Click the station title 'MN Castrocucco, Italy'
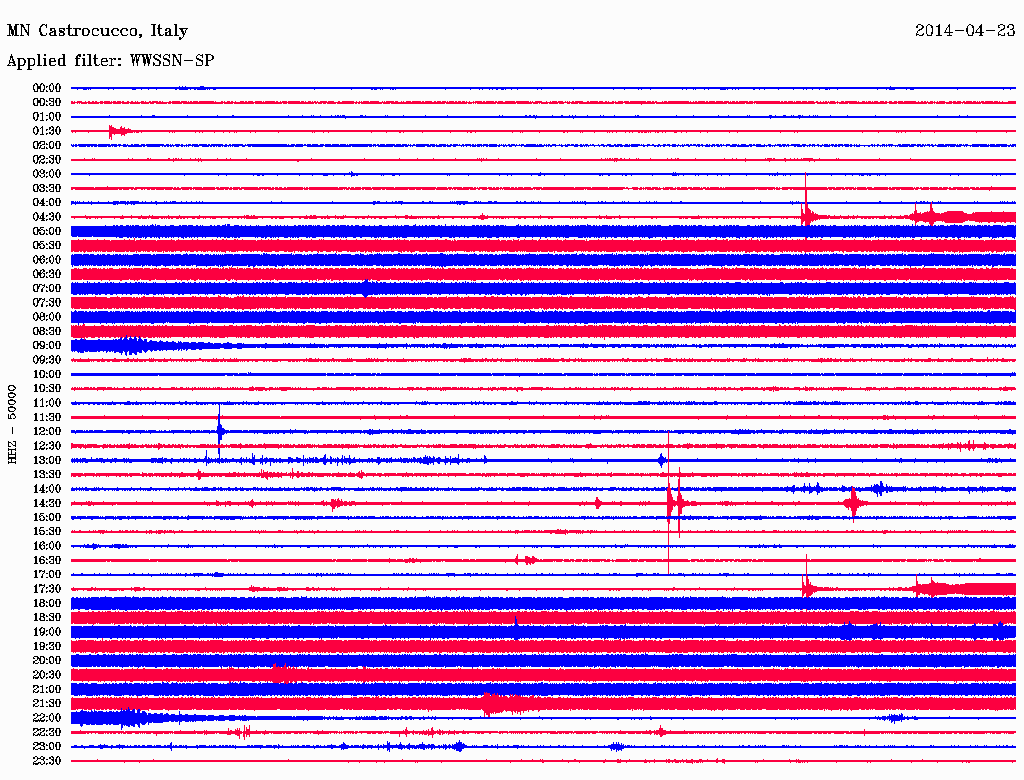Screen dimensions: 1024x780 [x=97, y=31]
